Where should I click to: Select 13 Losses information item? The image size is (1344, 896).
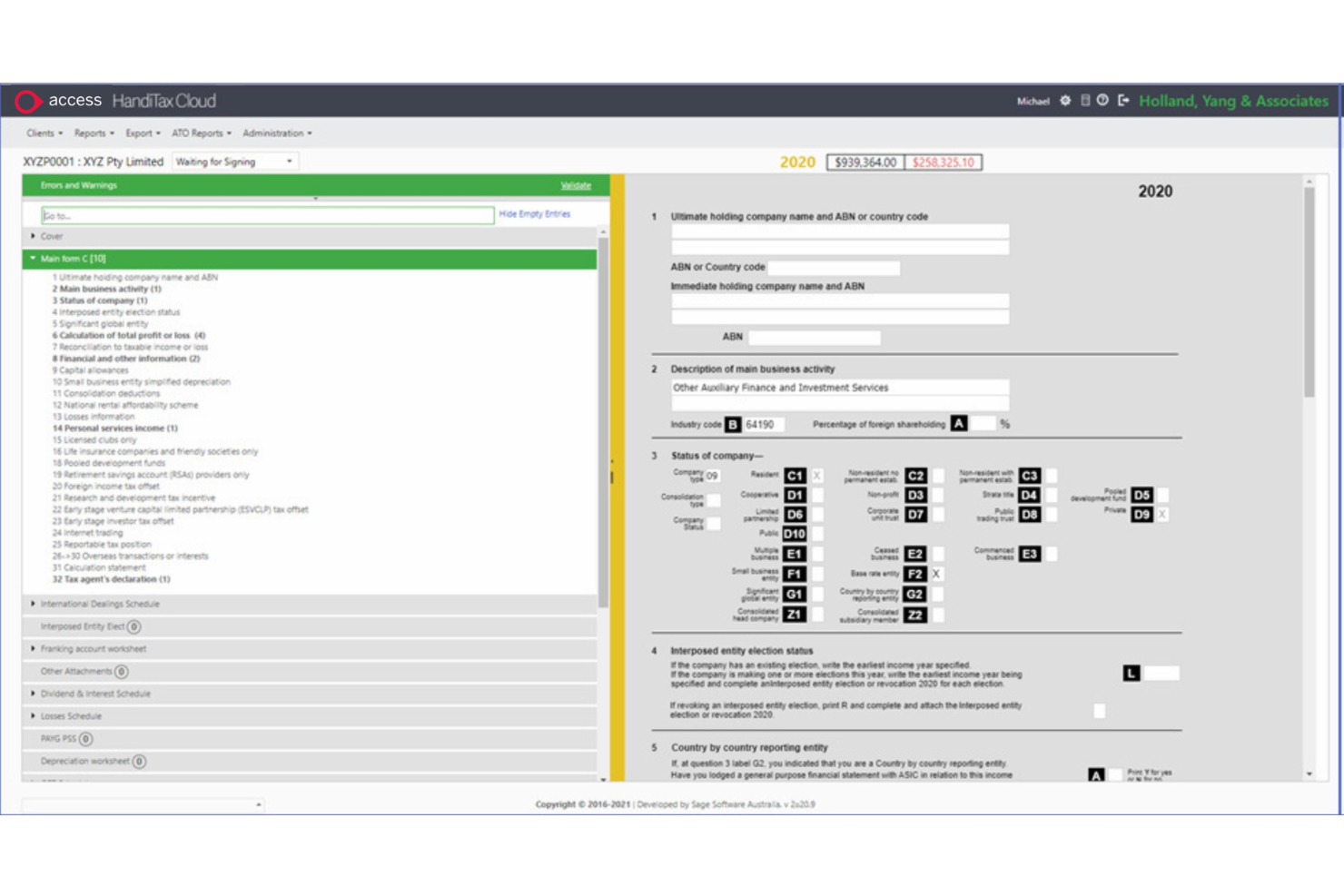tap(94, 417)
